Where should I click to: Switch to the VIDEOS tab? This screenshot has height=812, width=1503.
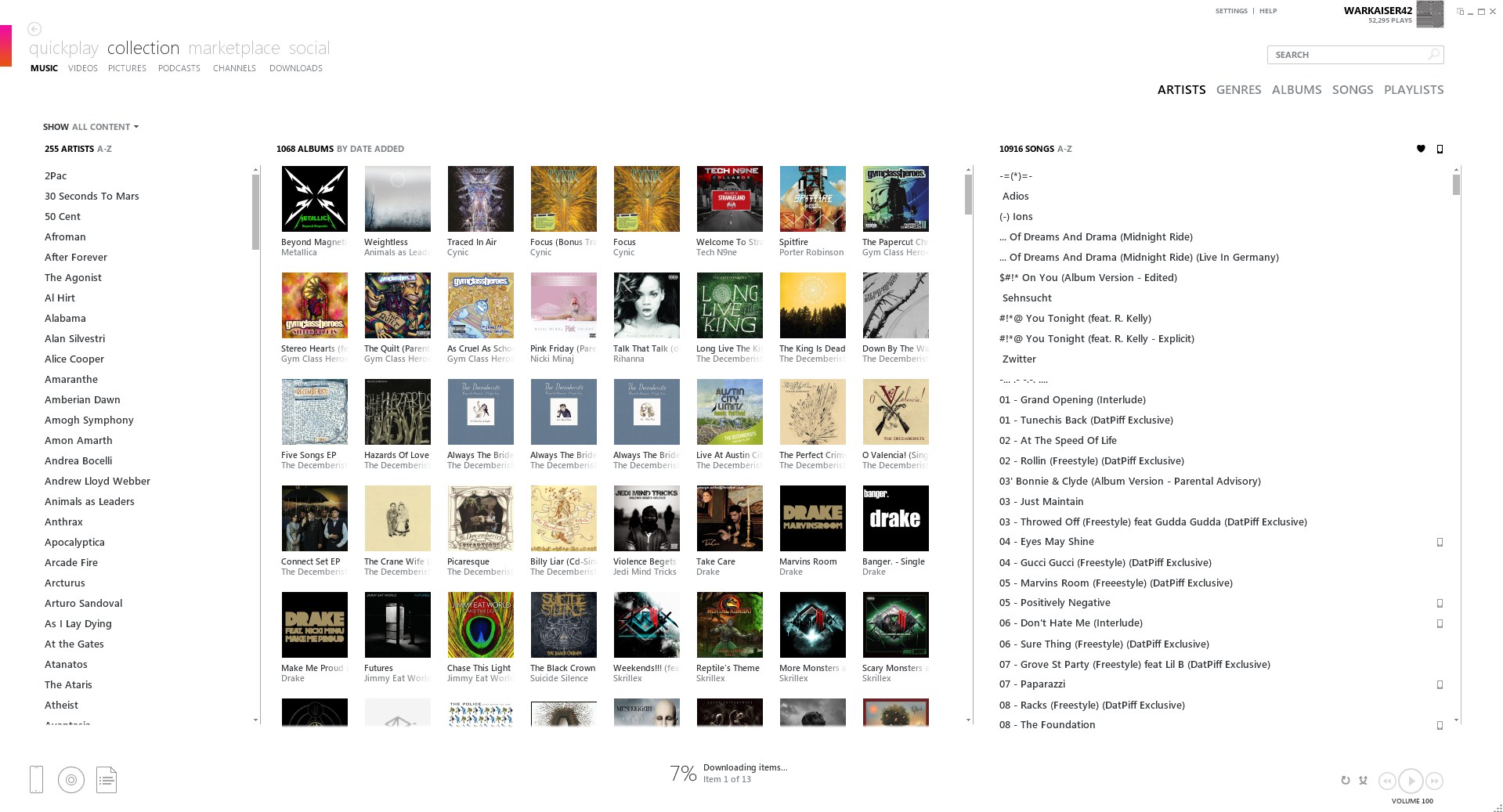[82, 68]
